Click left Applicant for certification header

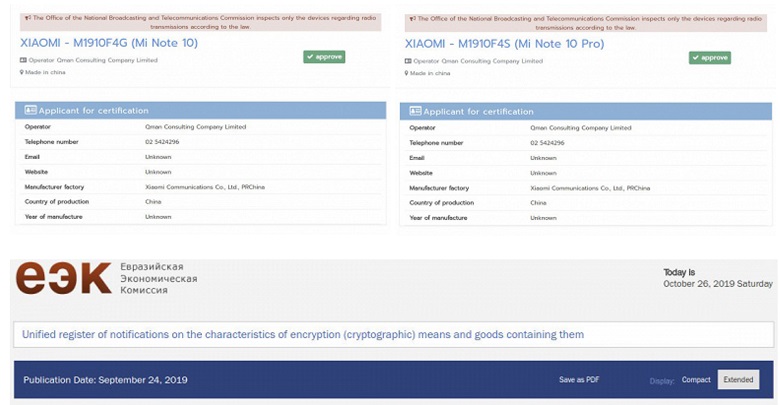pyautogui.click(x=200, y=110)
